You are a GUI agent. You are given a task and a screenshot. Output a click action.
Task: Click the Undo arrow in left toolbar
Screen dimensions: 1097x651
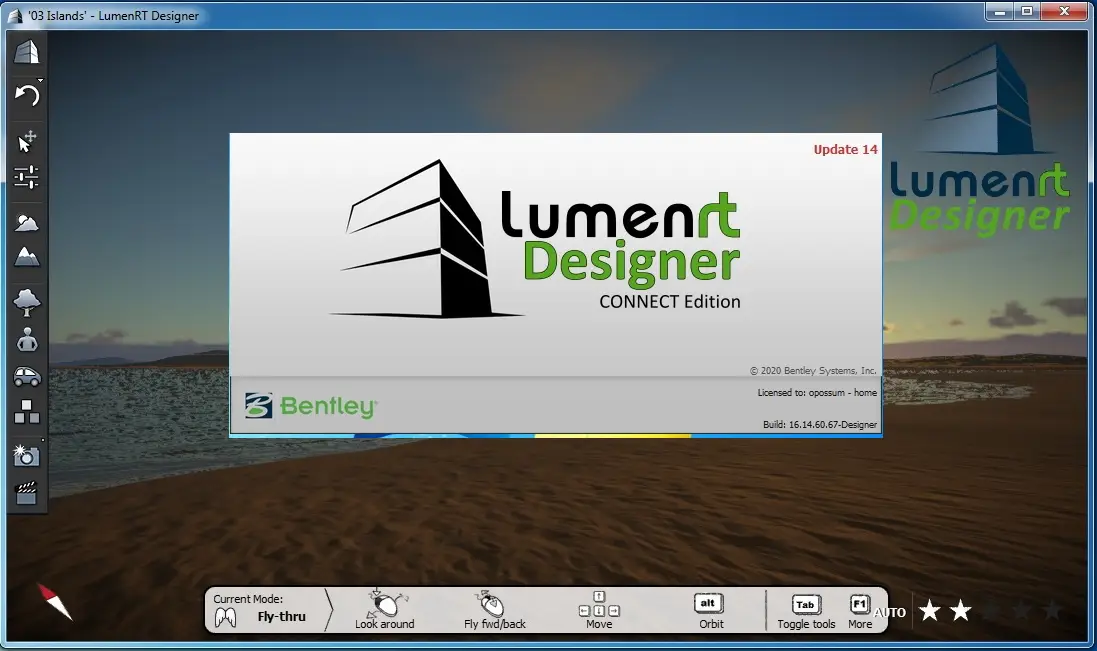tap(27, 94)
